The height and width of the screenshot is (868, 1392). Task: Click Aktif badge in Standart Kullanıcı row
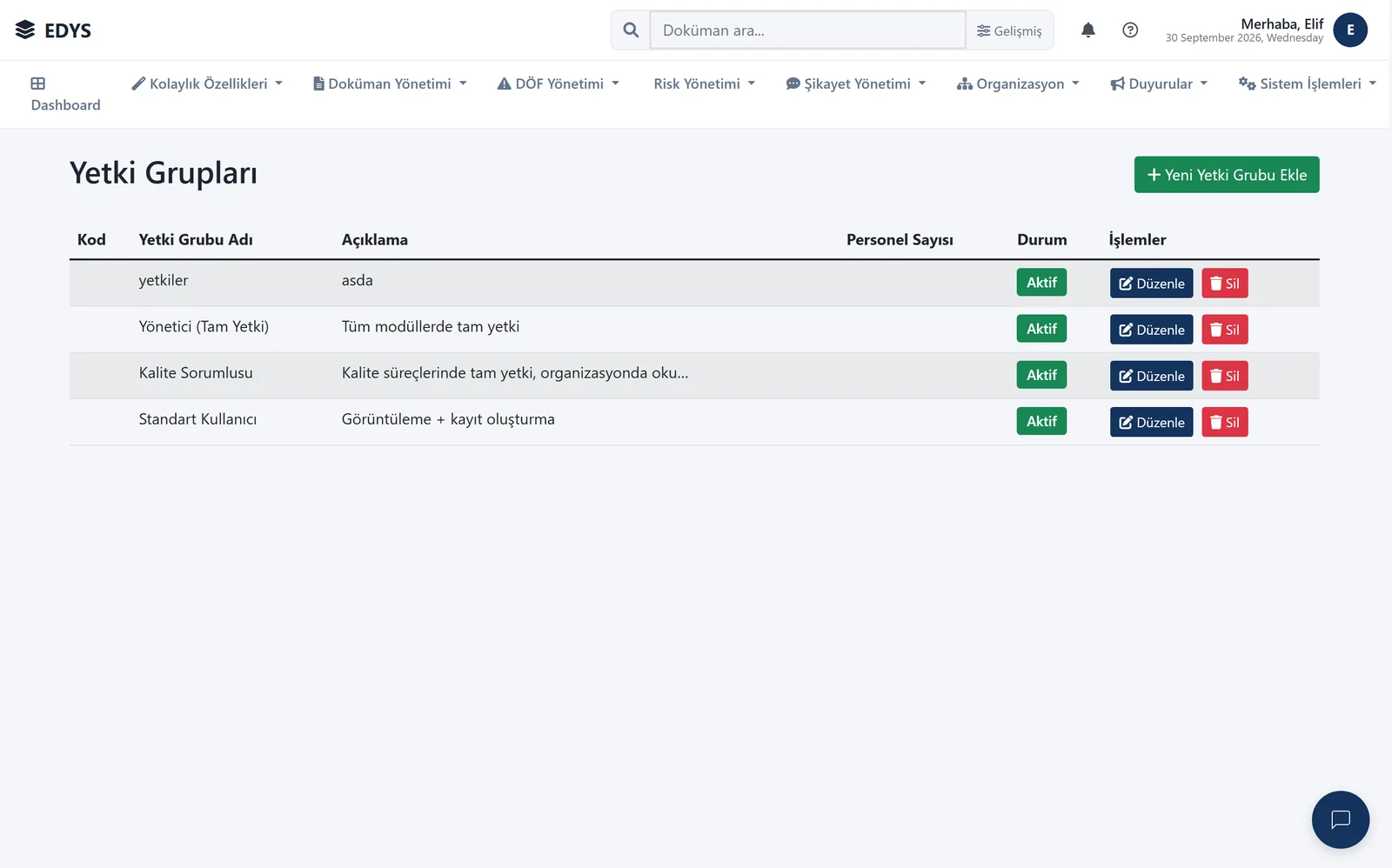1041,421
